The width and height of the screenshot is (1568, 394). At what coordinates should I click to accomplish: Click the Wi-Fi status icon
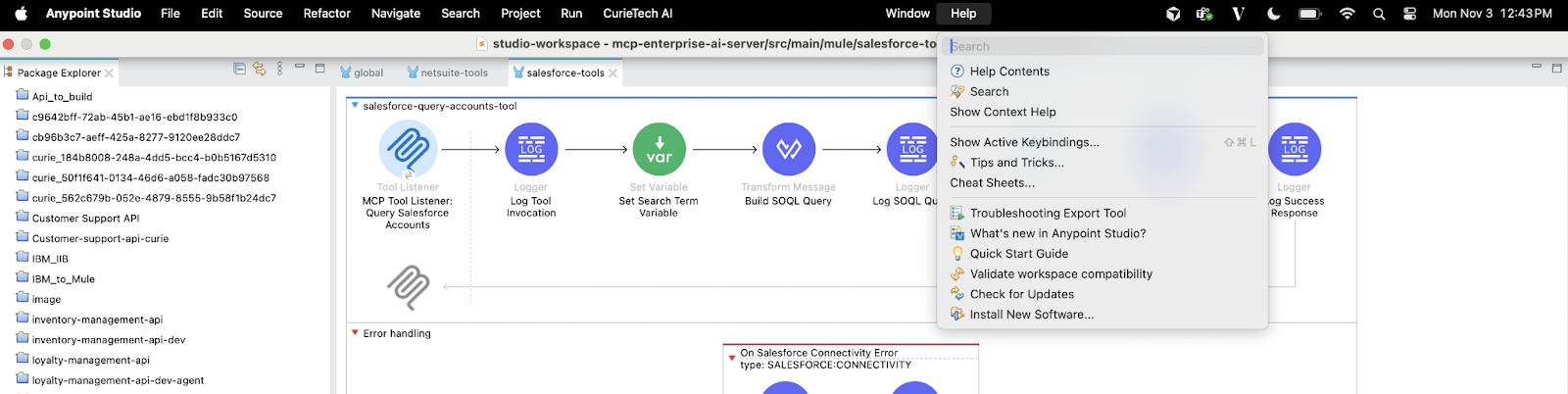pyautogui.click(x=1347, y=14)
